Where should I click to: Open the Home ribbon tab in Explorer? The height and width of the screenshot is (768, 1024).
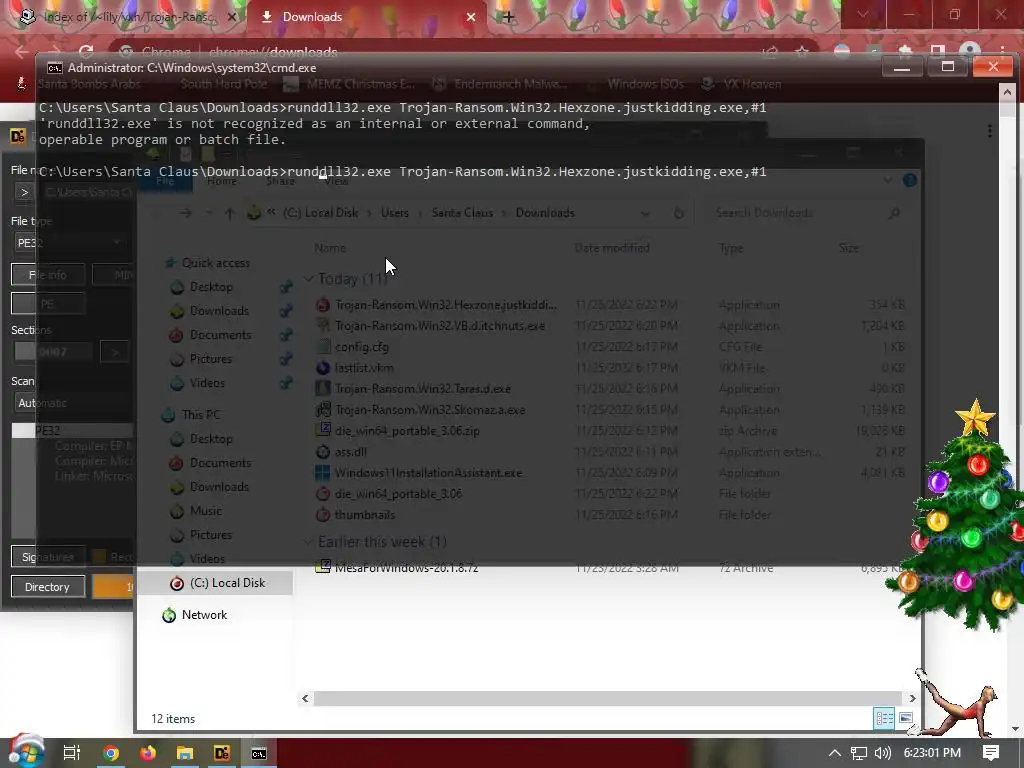pos(221,181)
